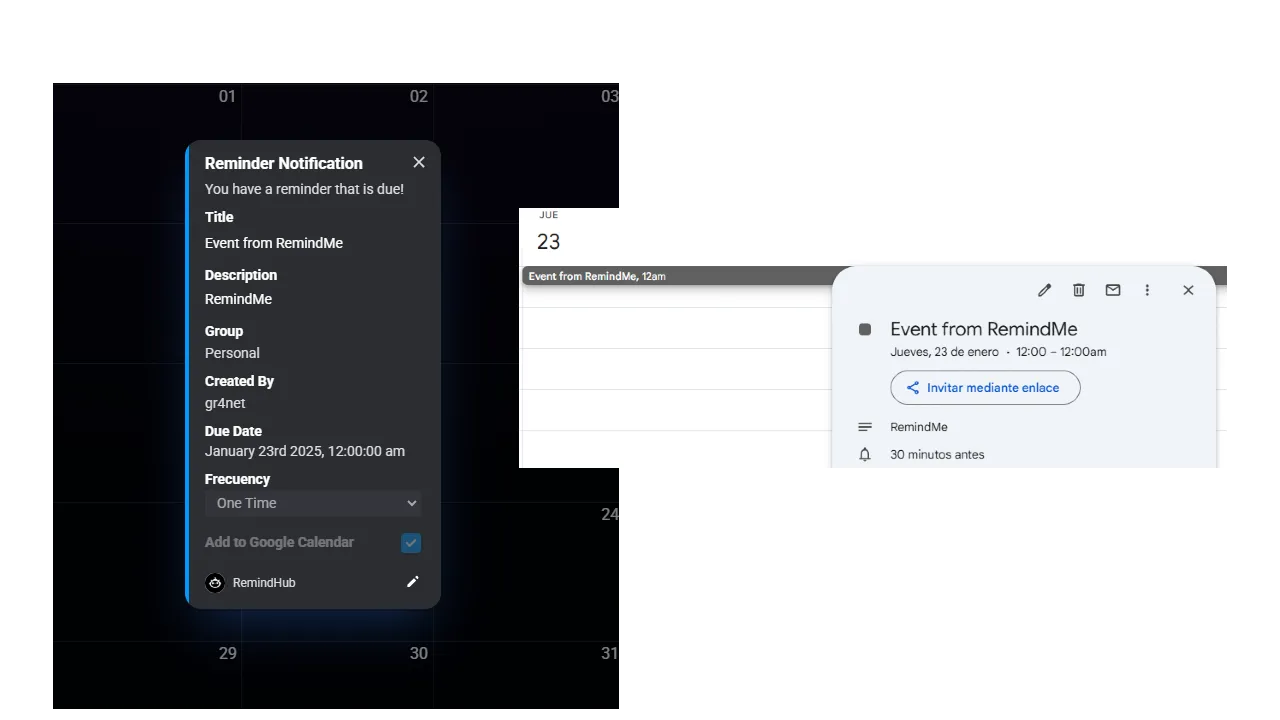Delete the event with the trash icon

(1078, 290)
